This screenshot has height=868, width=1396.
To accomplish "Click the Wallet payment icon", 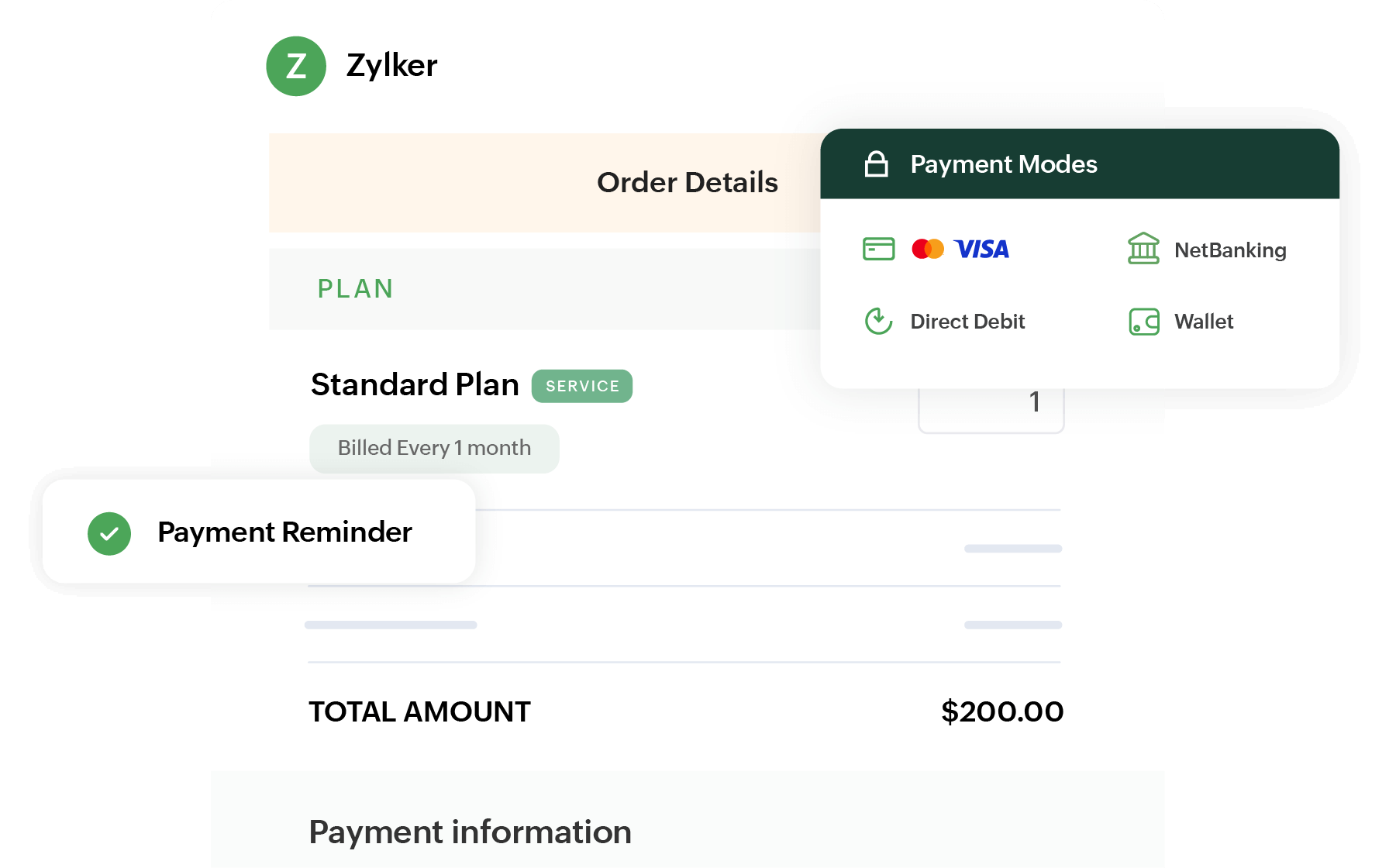I will point(1143,321).
